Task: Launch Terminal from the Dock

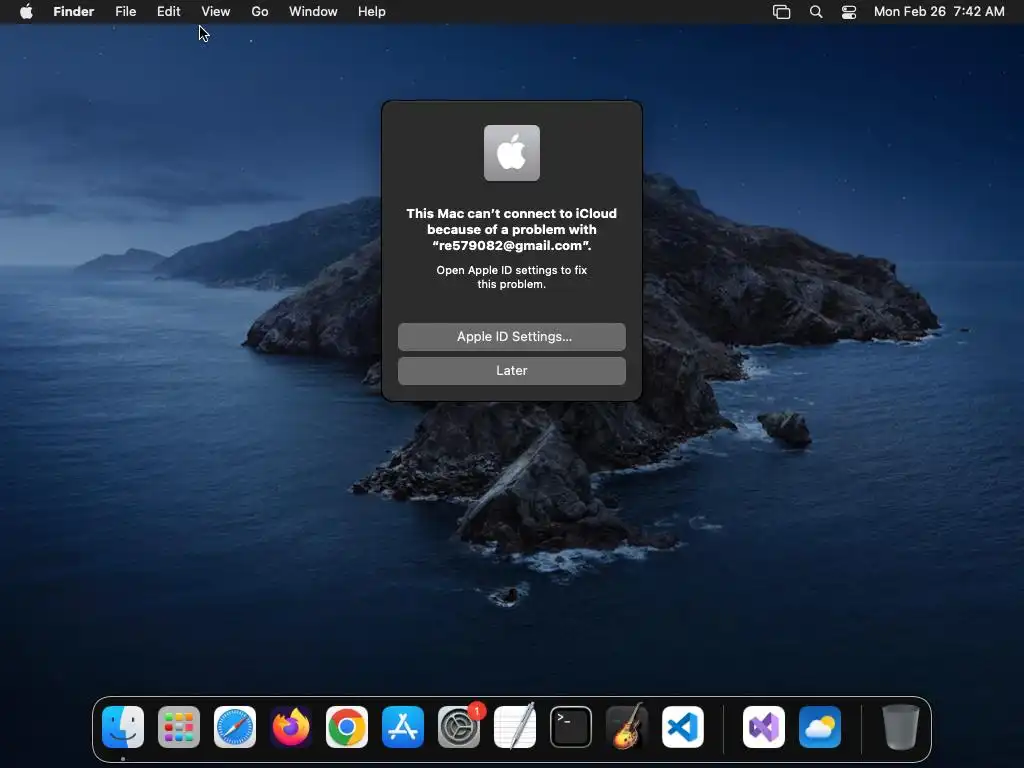Action: pos(571,727)
